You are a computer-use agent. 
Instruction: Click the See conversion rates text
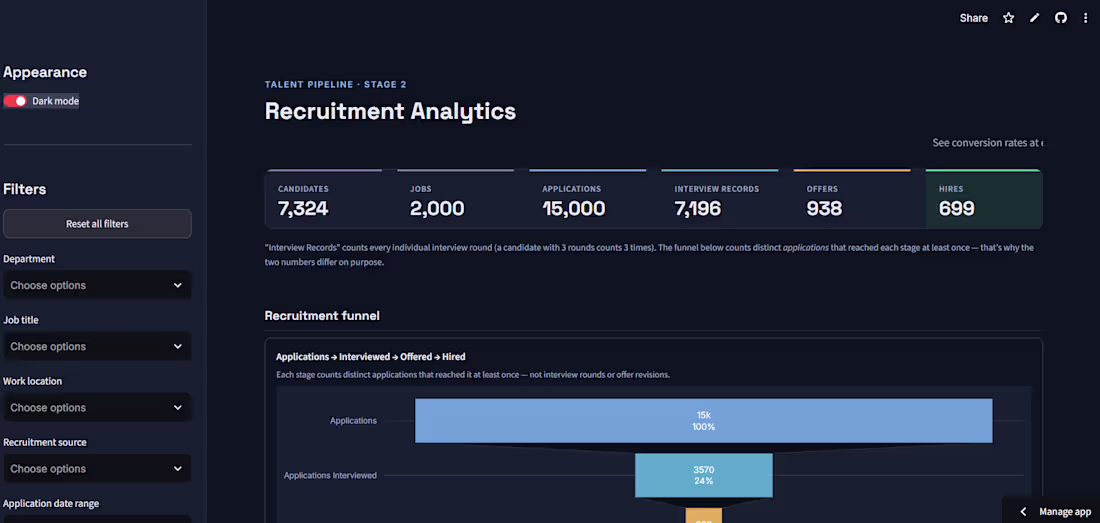pos(988,143)
